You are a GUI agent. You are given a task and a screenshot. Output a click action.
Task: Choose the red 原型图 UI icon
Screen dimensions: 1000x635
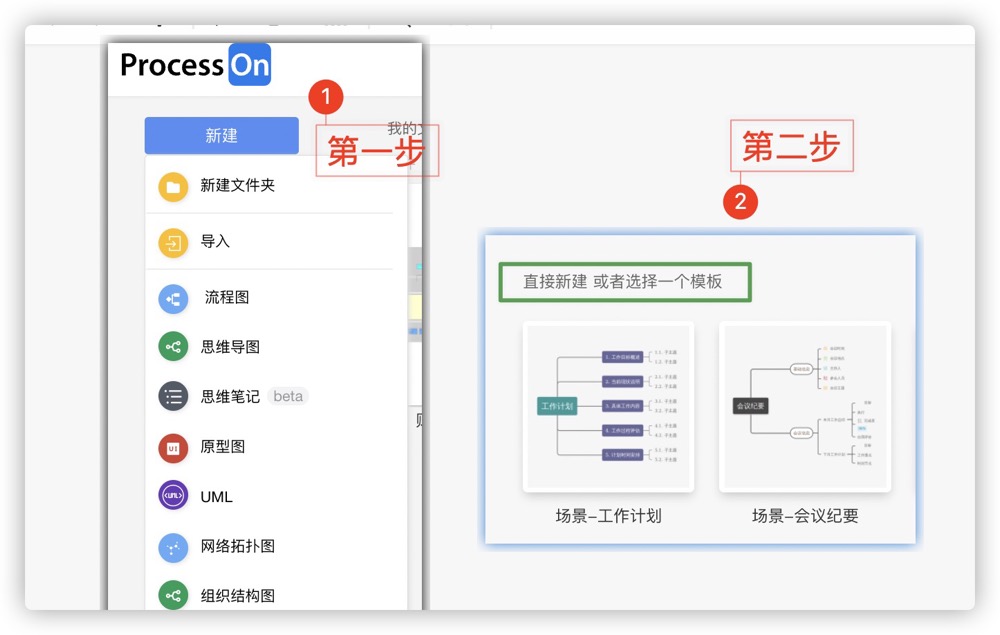click(173, 448)
